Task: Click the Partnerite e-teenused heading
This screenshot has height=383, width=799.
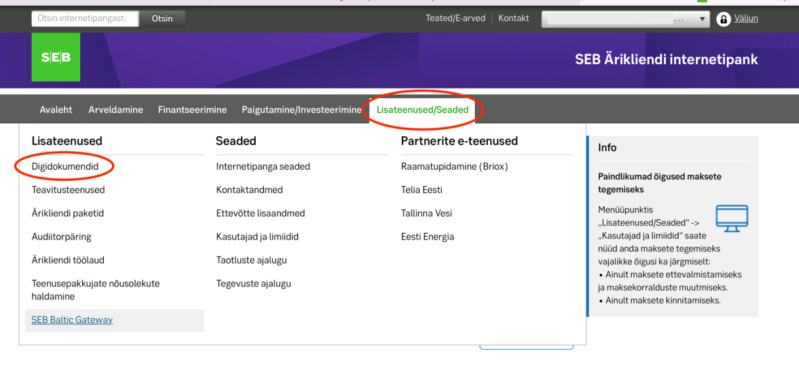Action: click(460, 141)
